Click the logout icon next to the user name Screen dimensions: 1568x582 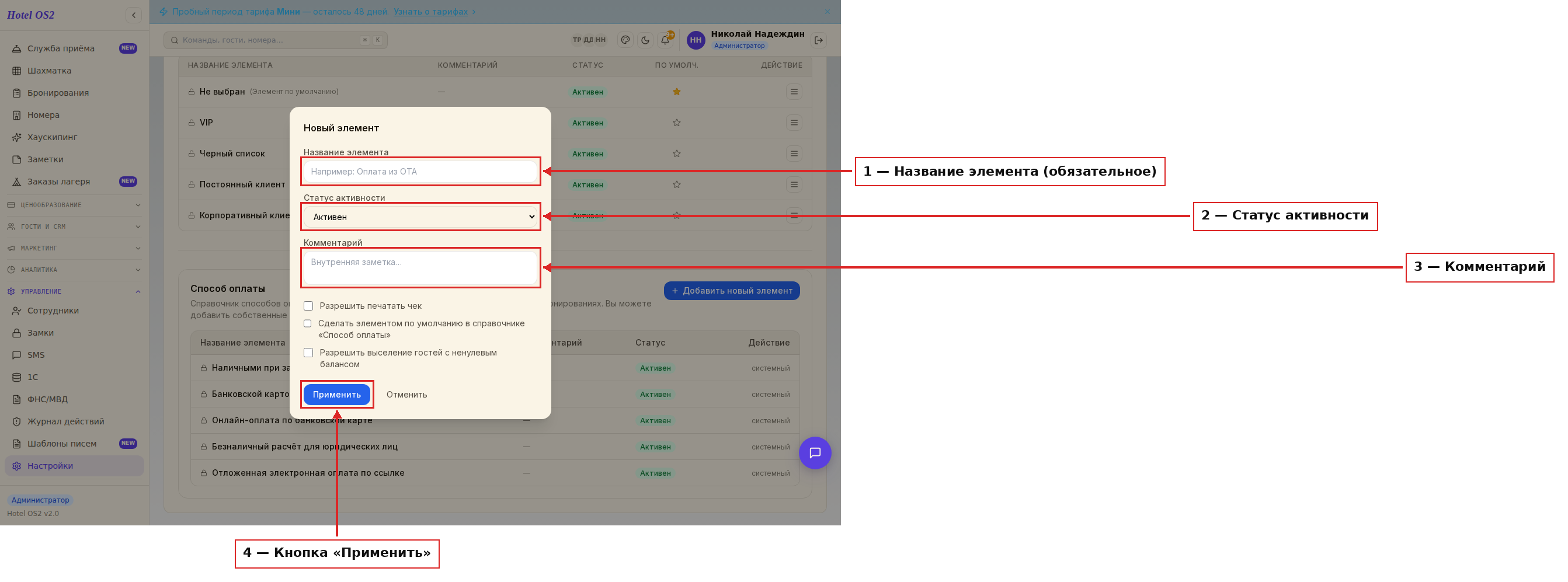click(819, 40)
